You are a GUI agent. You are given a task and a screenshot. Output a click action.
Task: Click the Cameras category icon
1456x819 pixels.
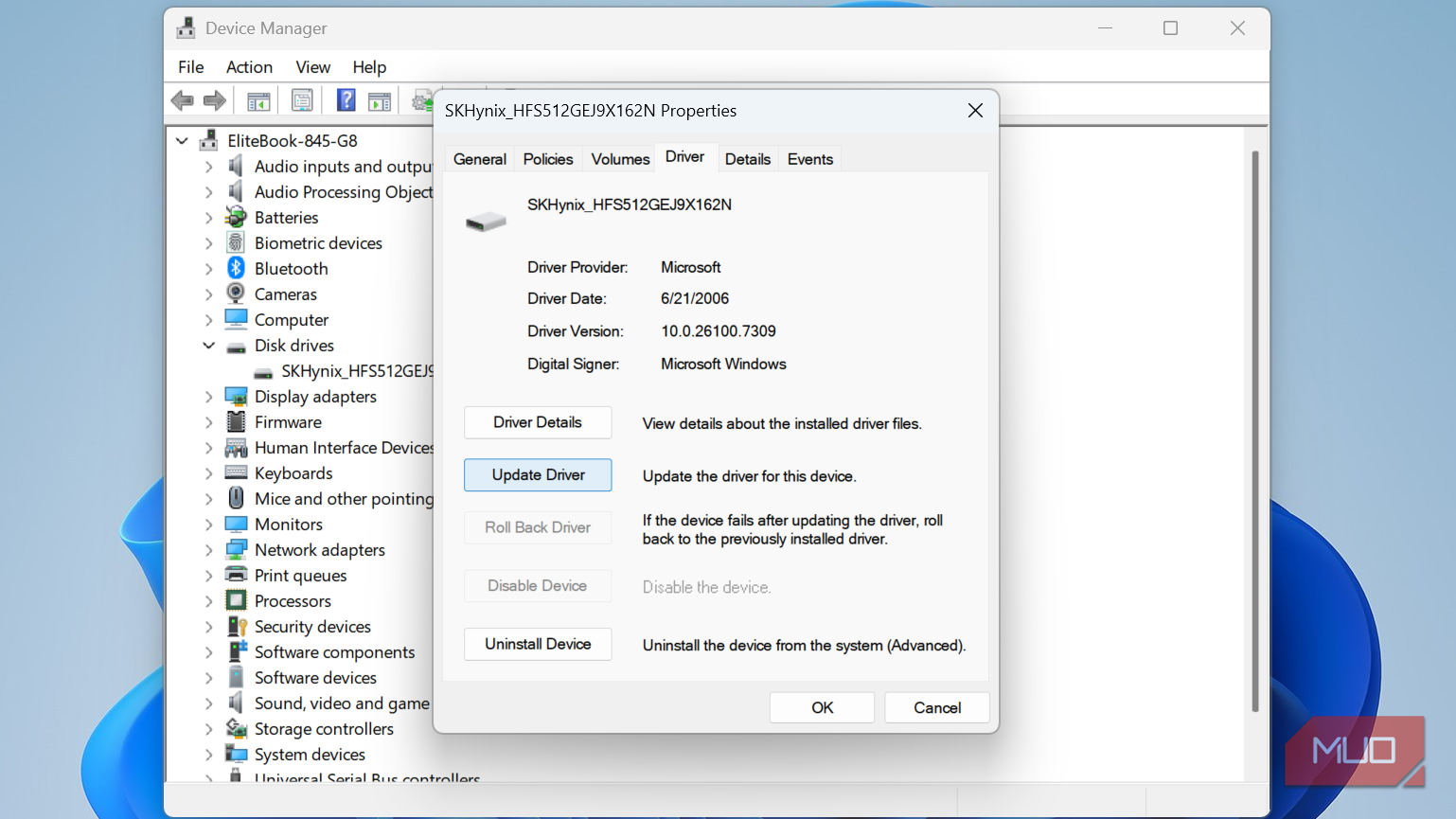coord(236,294)
